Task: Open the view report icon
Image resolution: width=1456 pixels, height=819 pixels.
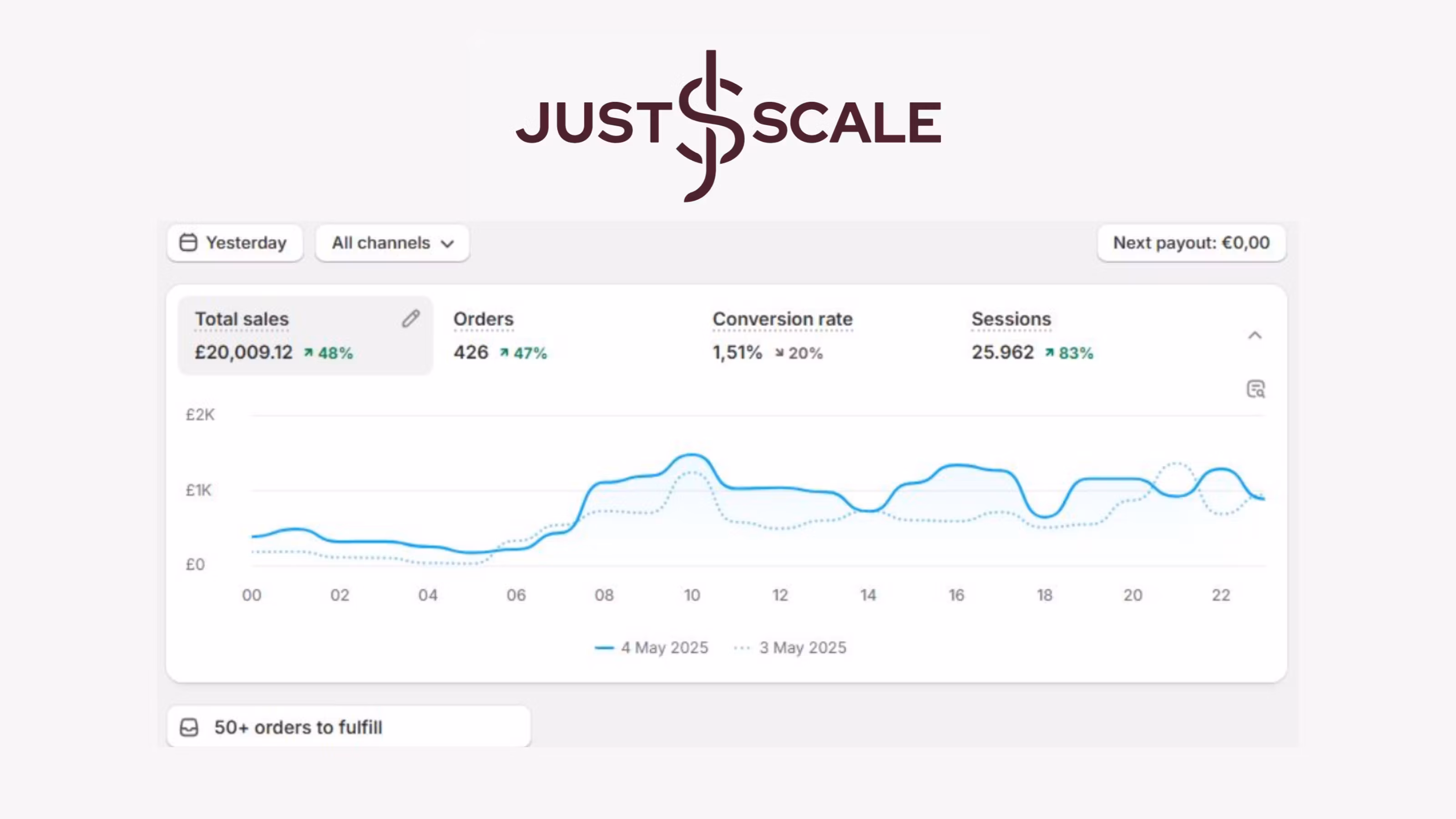Action: coord(1255,389)
